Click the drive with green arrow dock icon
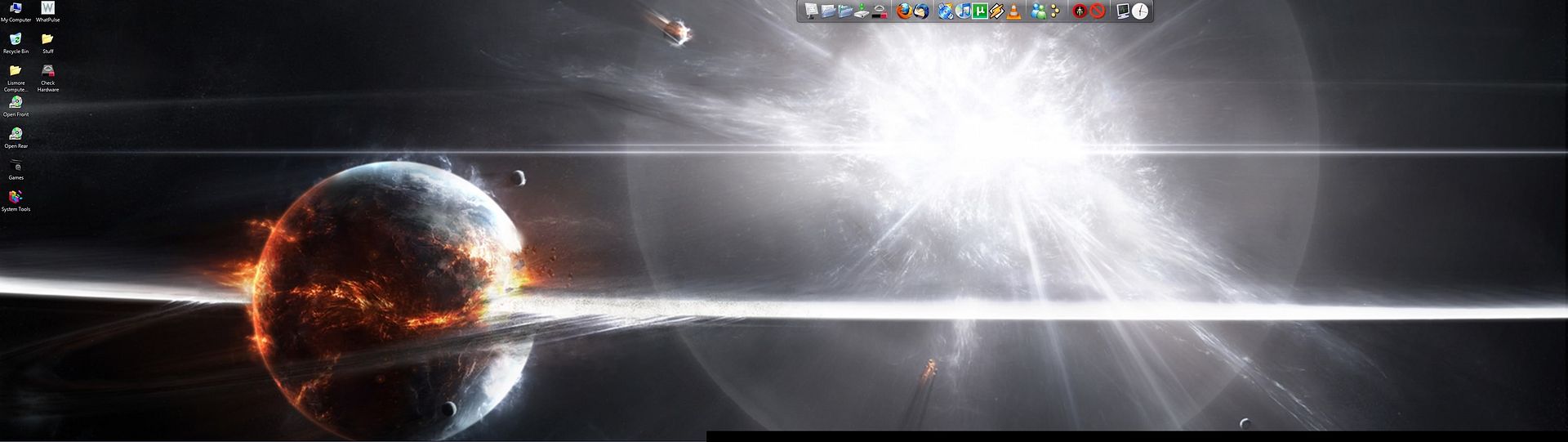The image size is (1568, 442). 862,11
